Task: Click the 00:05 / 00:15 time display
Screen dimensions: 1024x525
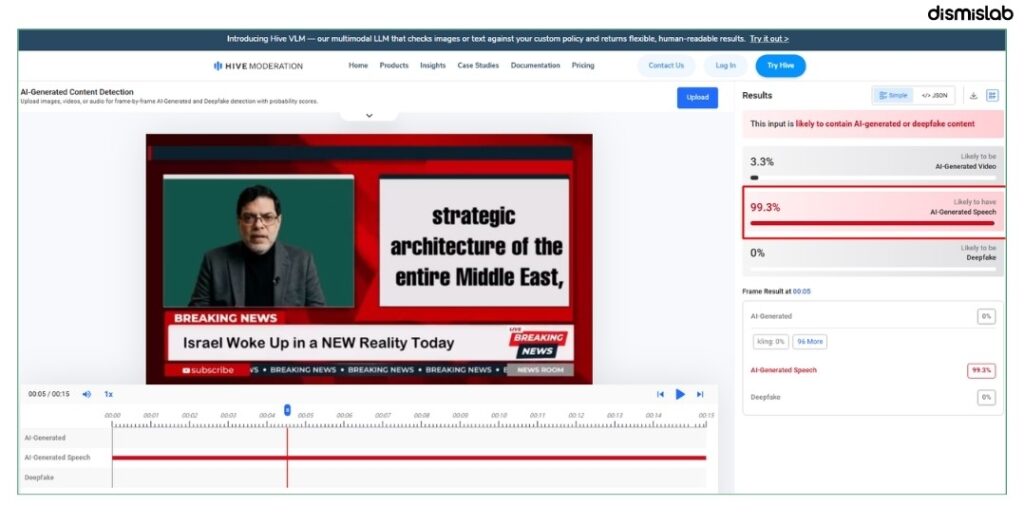Action: pyautogui.click(x=48, y=394)
